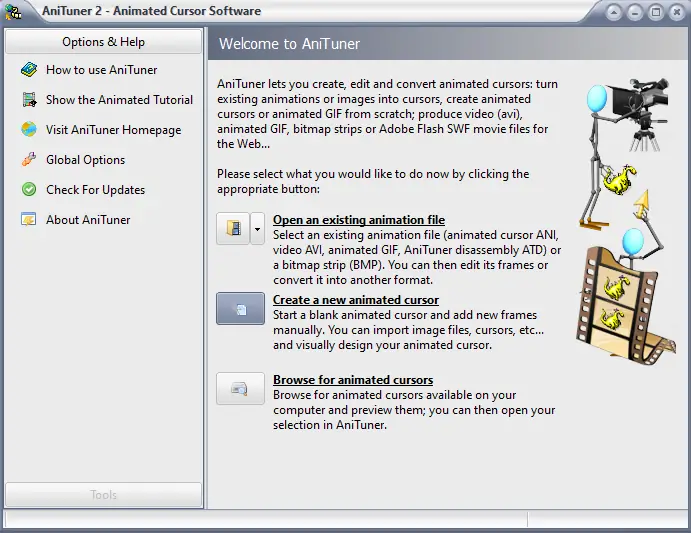Viewport: 691px width, 533px height.
Task: Click the status bar at the window bottom
Action: click(346, 519)
